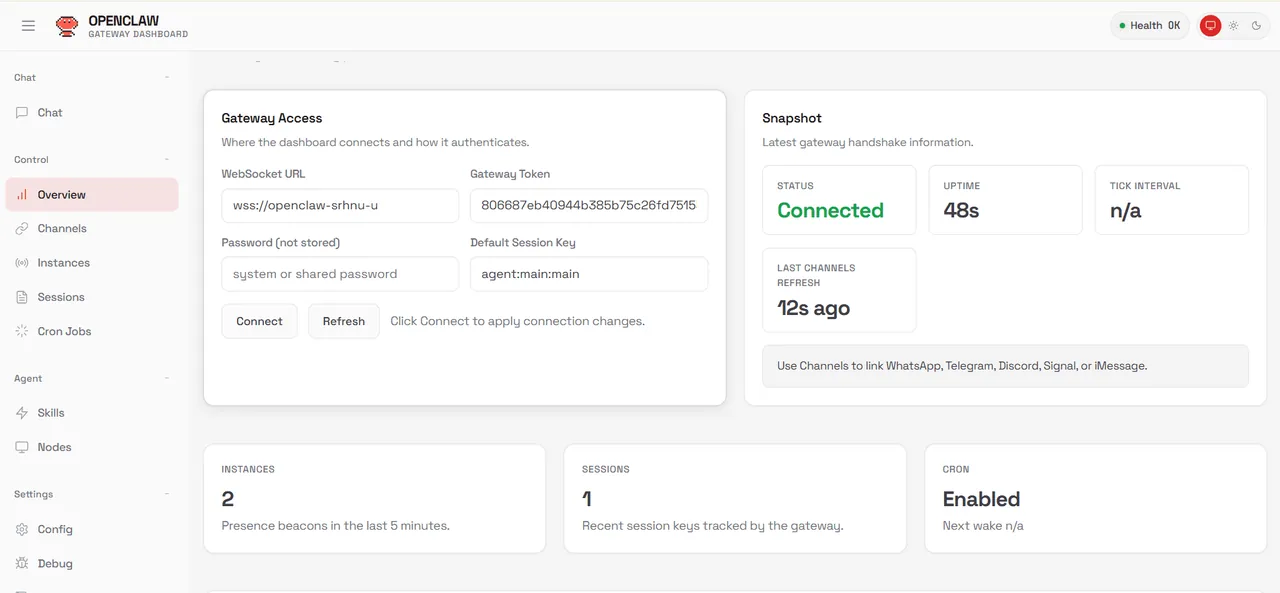The height and width of the screenshot is (593, 1280).
Task: Open the Nodes page
Action: point(92,447)
